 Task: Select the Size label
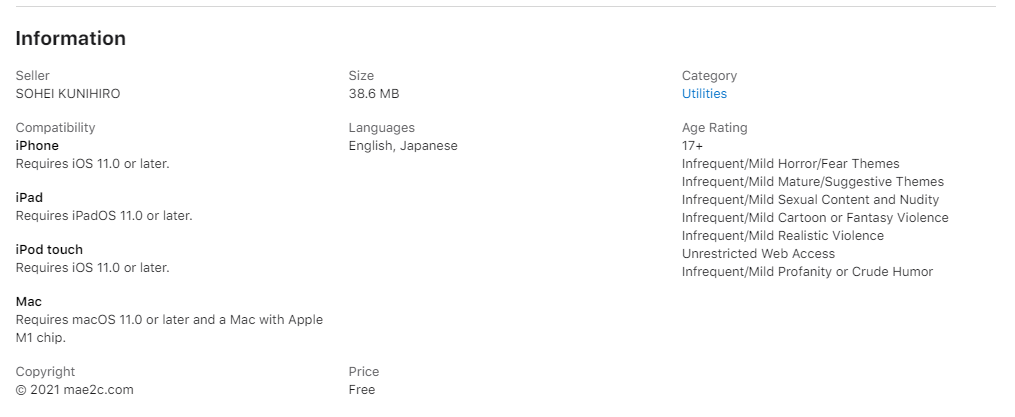pos(361,76)
